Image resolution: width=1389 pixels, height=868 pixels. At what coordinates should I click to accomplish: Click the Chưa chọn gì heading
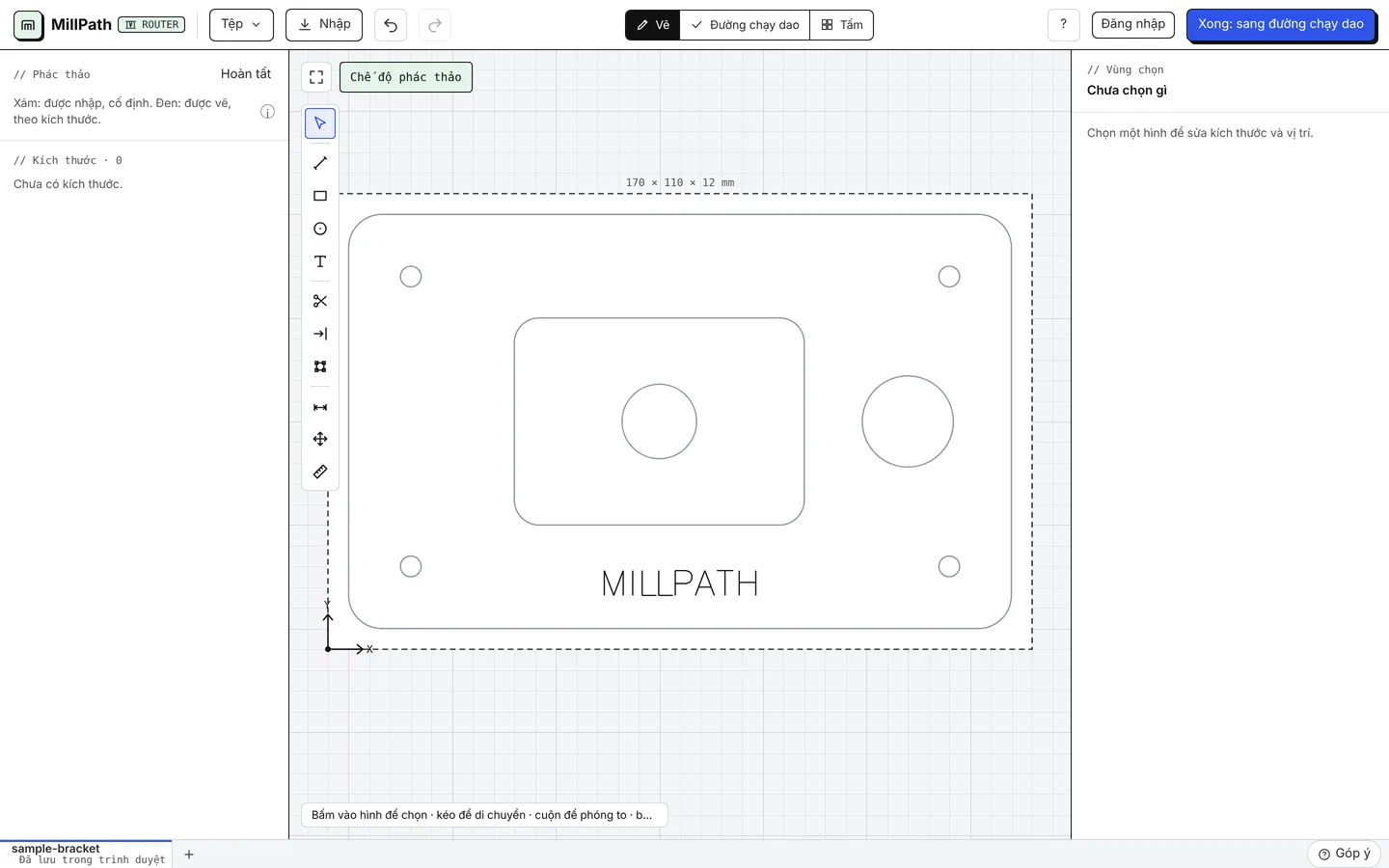pos(1127,91)
